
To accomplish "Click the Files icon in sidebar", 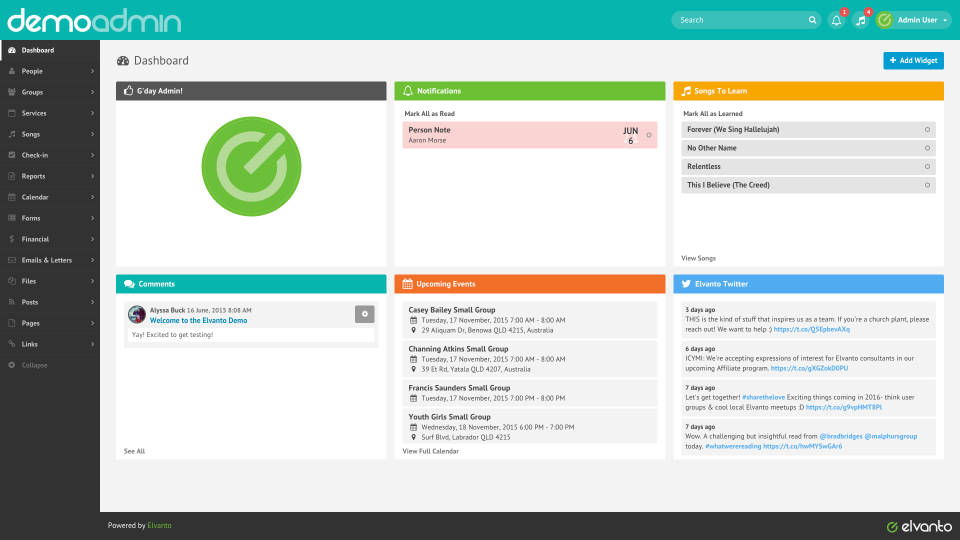I will [x=12, y=281].
